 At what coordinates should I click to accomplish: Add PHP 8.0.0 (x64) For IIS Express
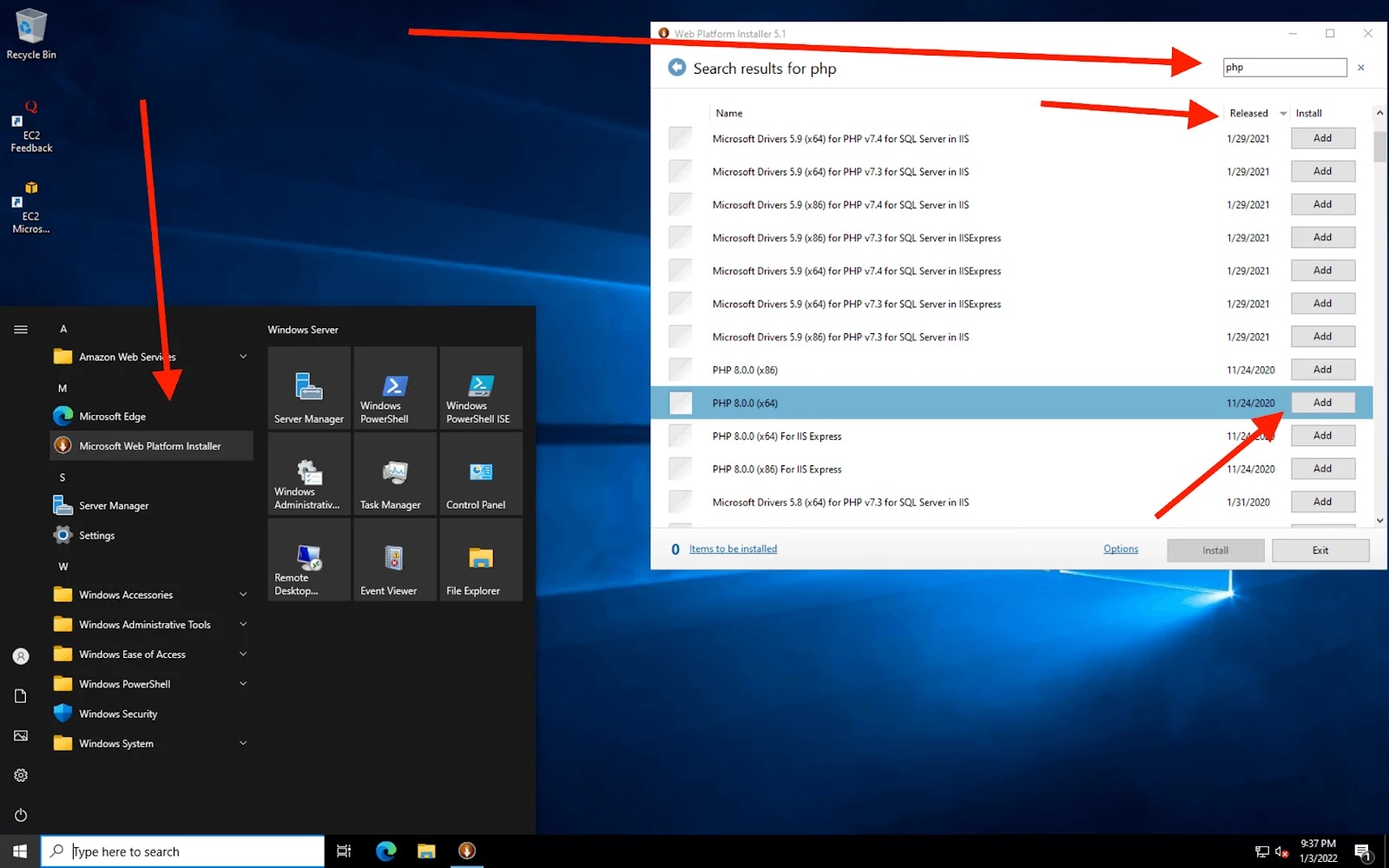click(x=1323, y=436)
